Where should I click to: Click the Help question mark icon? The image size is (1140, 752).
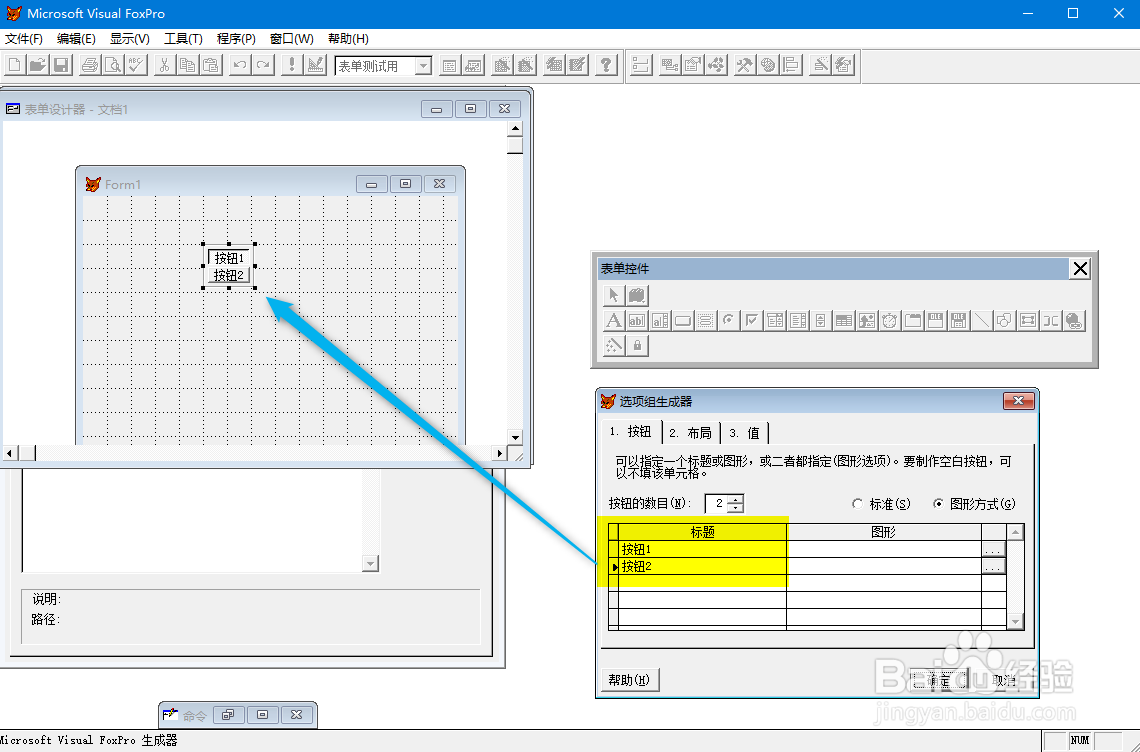coord(606,65)
